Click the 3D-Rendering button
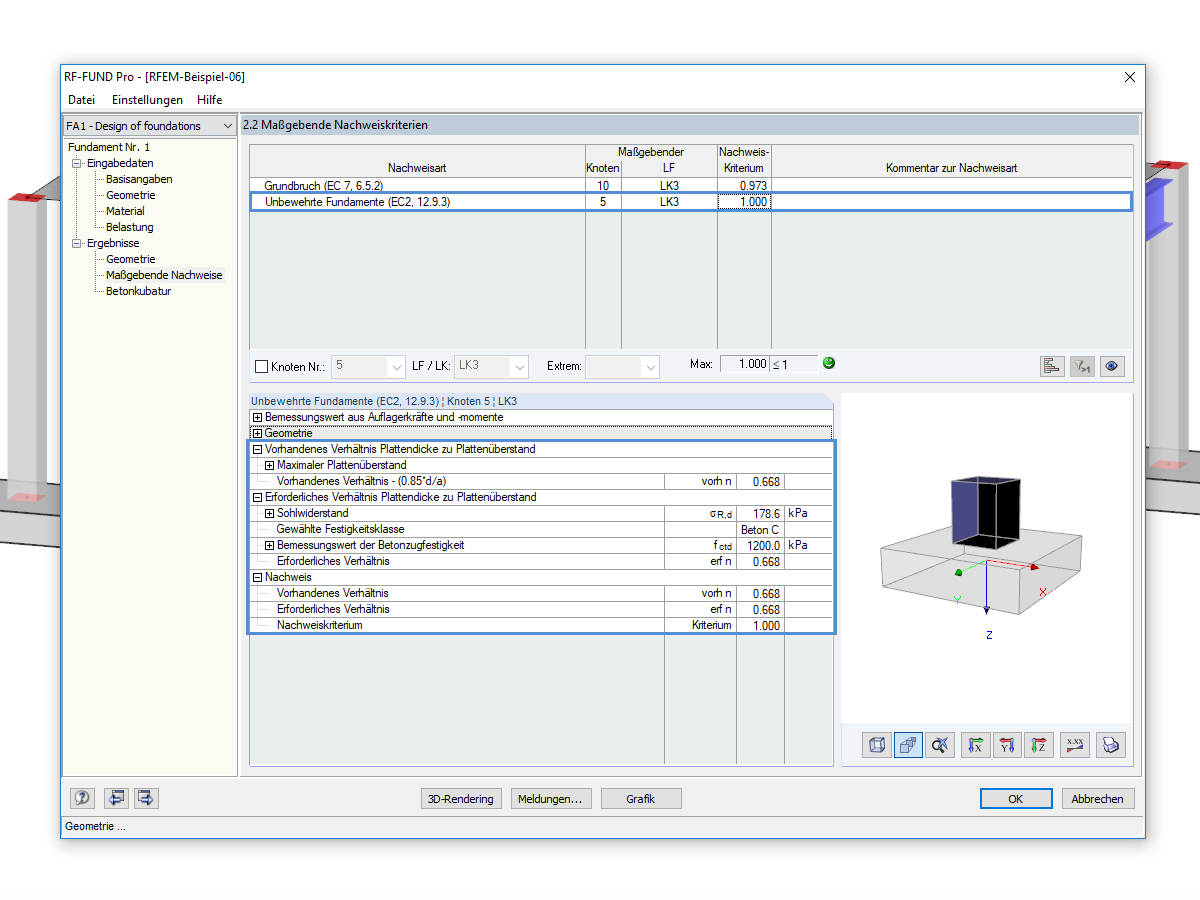The width and height of the screenshot is (1200, 900). click(461, 799)
